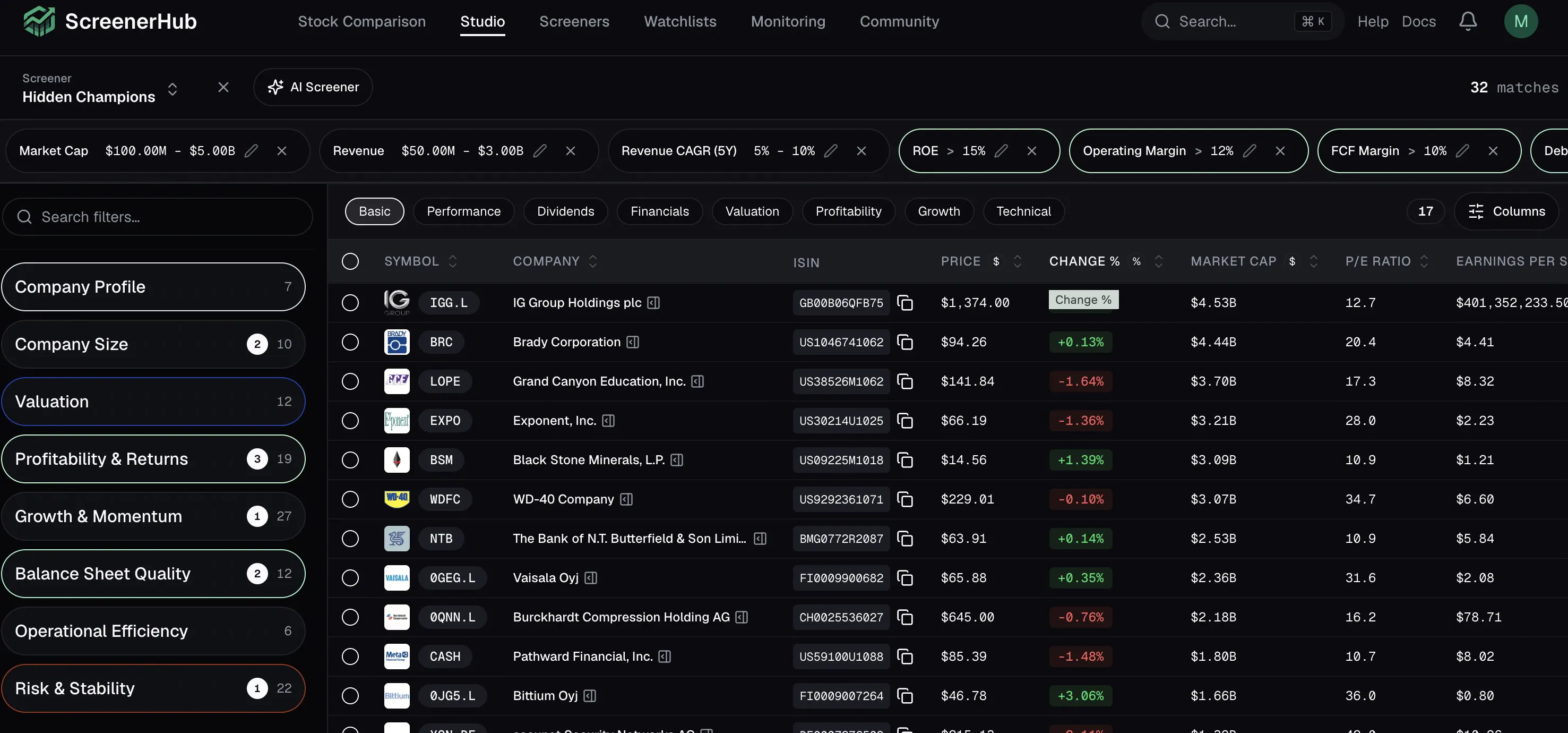This screenshot has width=1568, height=733.
Task: Open the notifications bell
Action: click(x=1468, y=21)
